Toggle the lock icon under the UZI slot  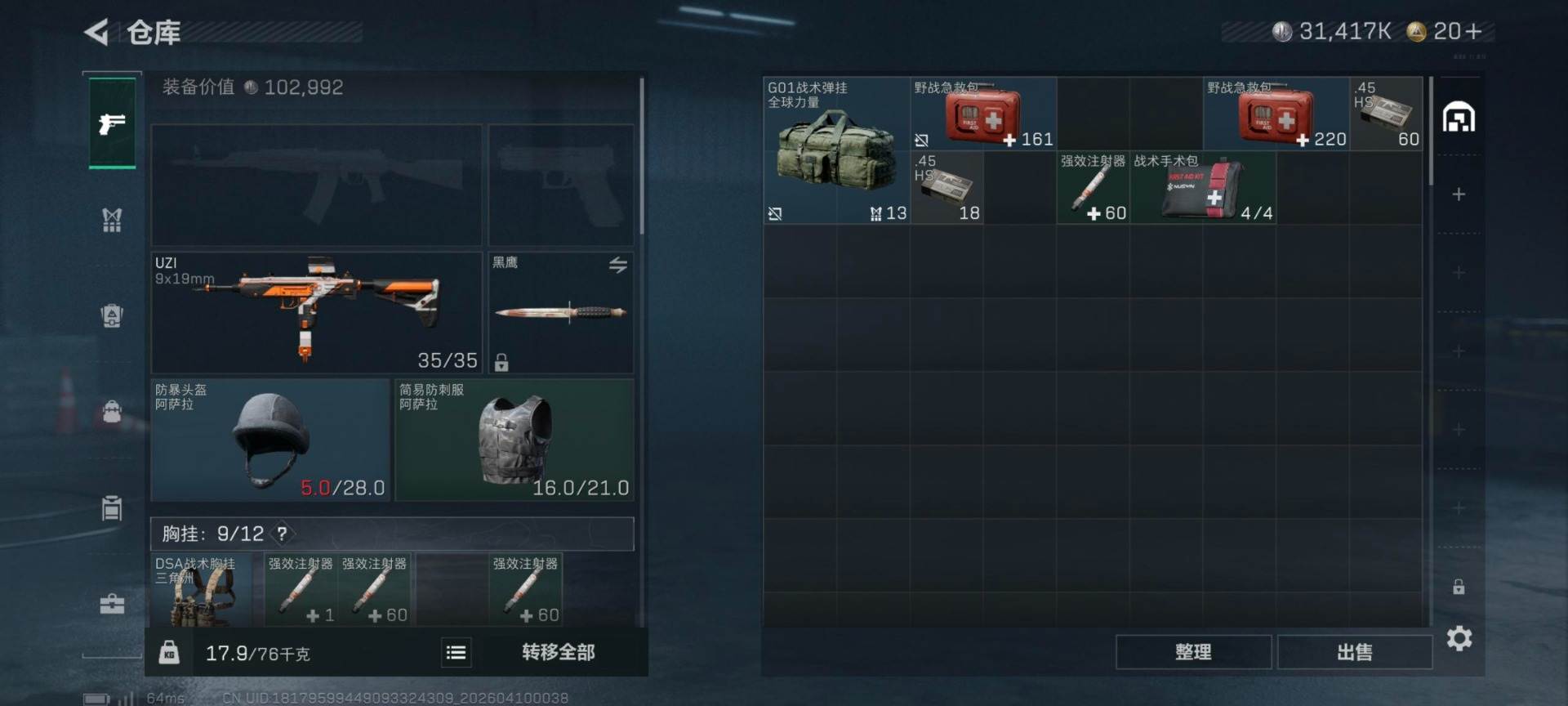tap(501, 362)
